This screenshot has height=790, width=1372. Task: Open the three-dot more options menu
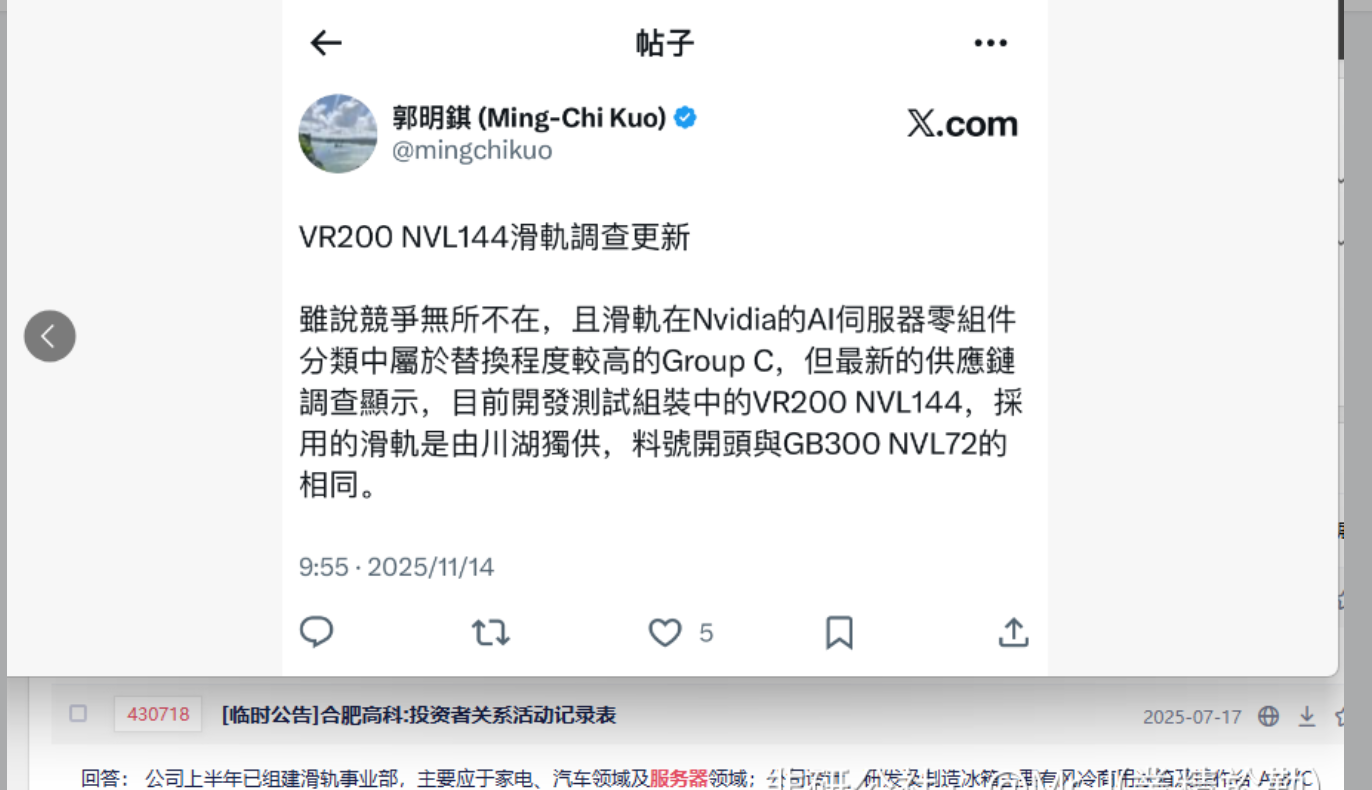[990, 43]
